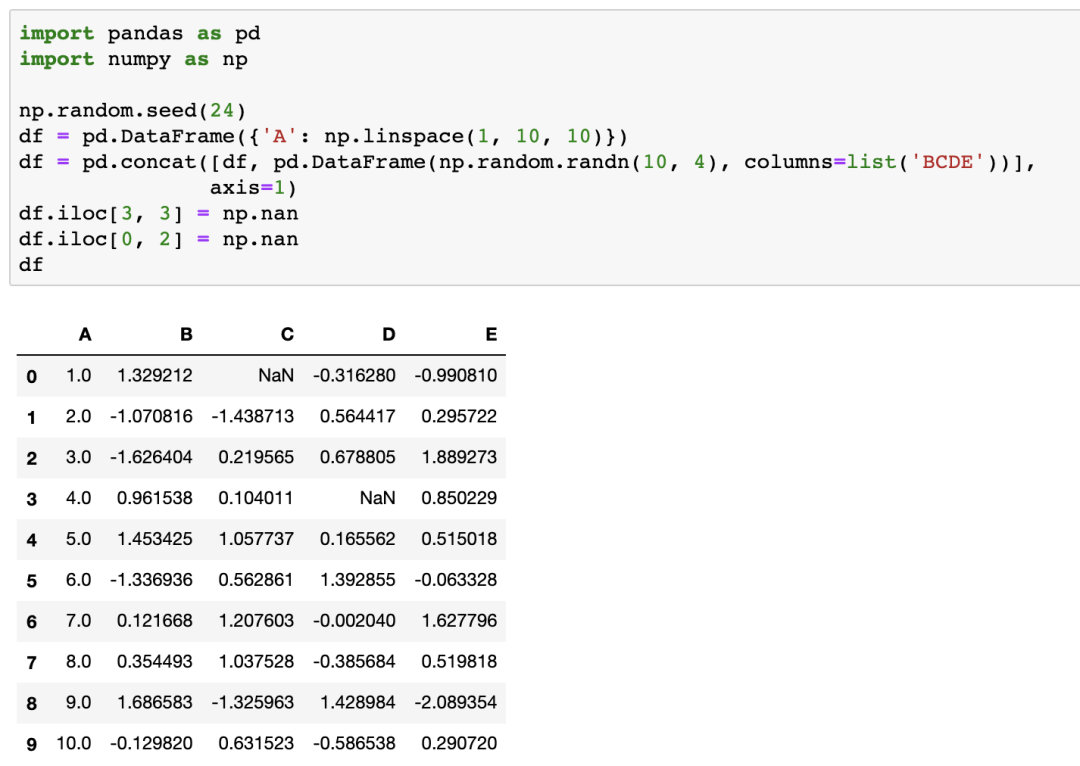Click the np.random.seed(24) line

132,110
